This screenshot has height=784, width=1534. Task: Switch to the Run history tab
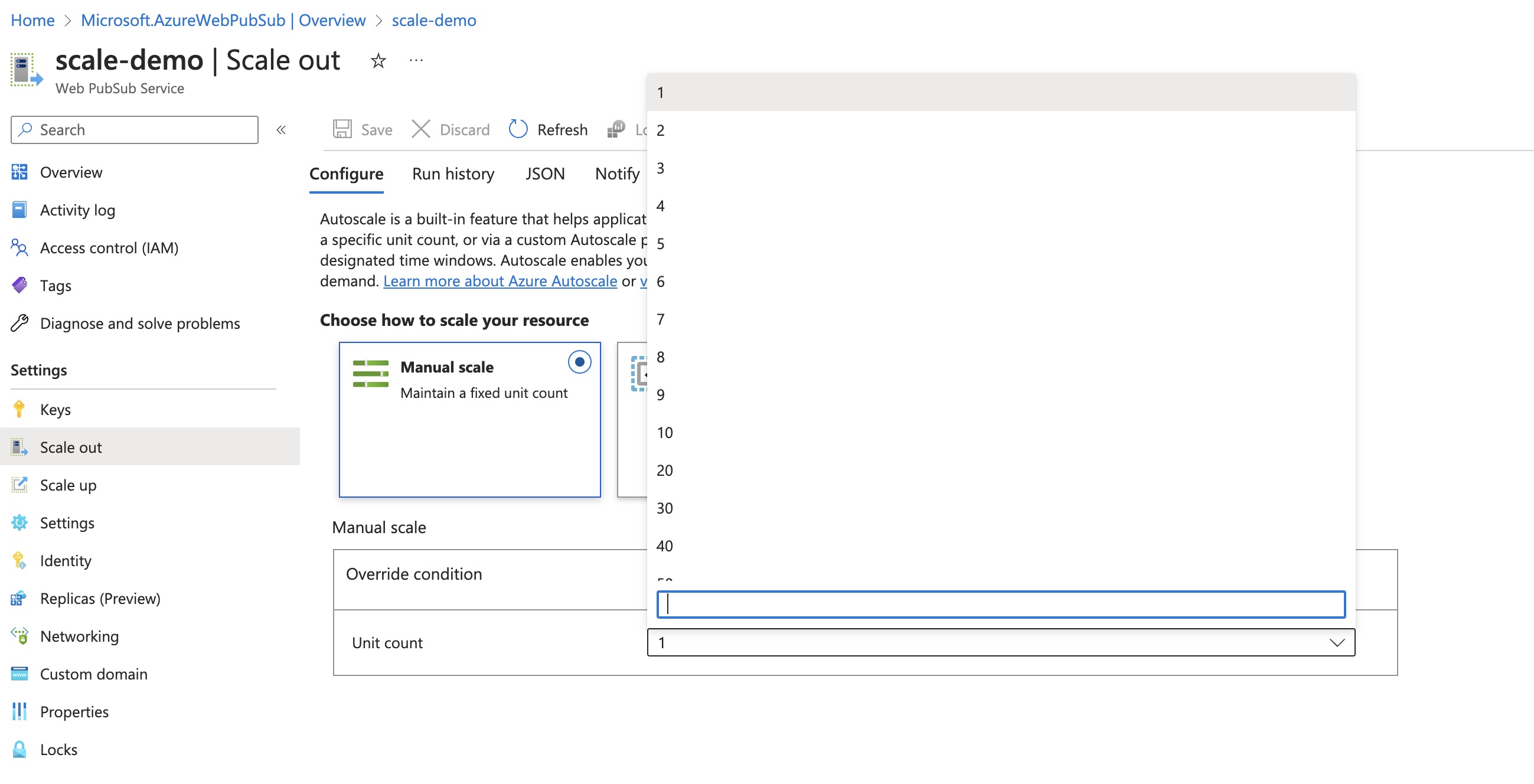pos(453,172)
